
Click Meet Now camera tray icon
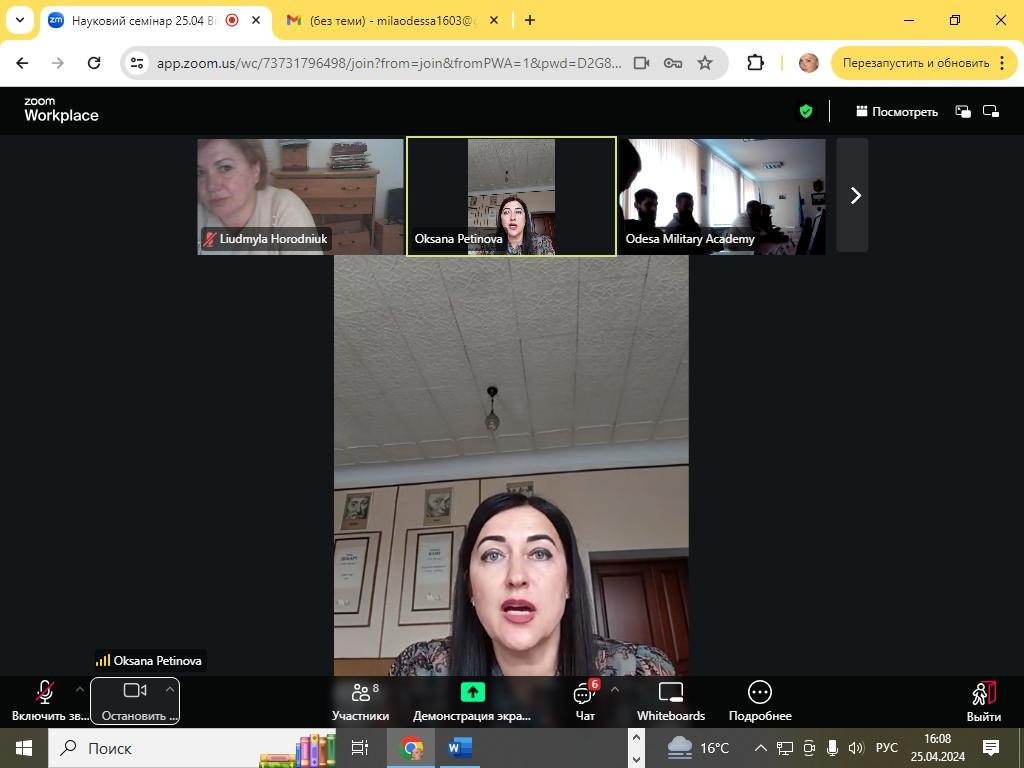click(x=809, y=748)
